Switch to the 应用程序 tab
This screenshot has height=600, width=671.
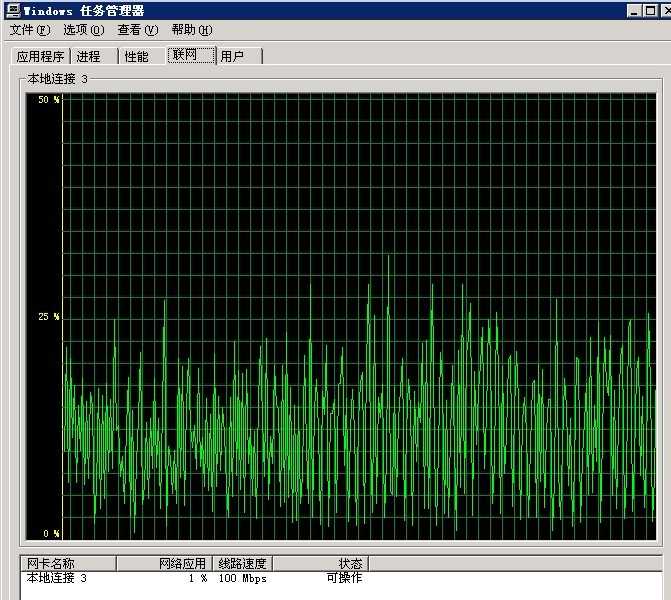[x=40, y=56]
